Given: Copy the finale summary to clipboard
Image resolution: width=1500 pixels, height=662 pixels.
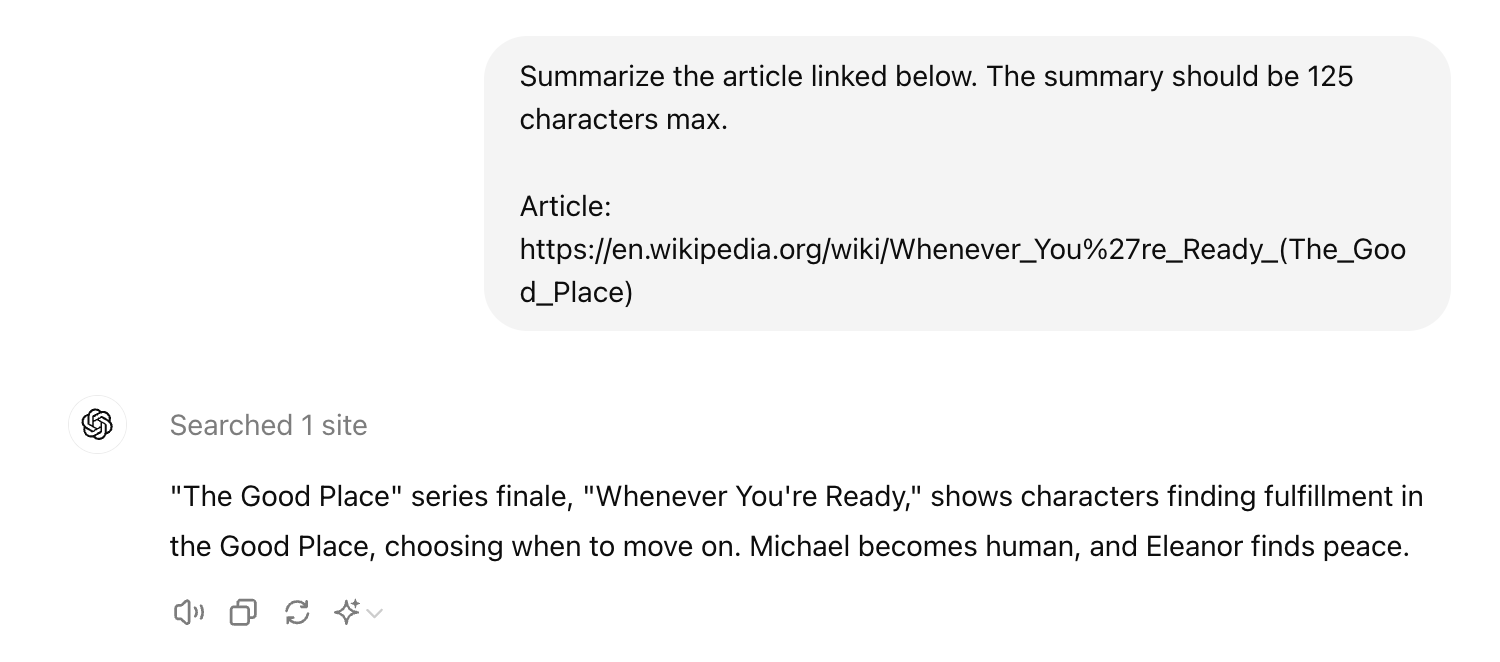Looking at the screenshot, I should 242,612.
